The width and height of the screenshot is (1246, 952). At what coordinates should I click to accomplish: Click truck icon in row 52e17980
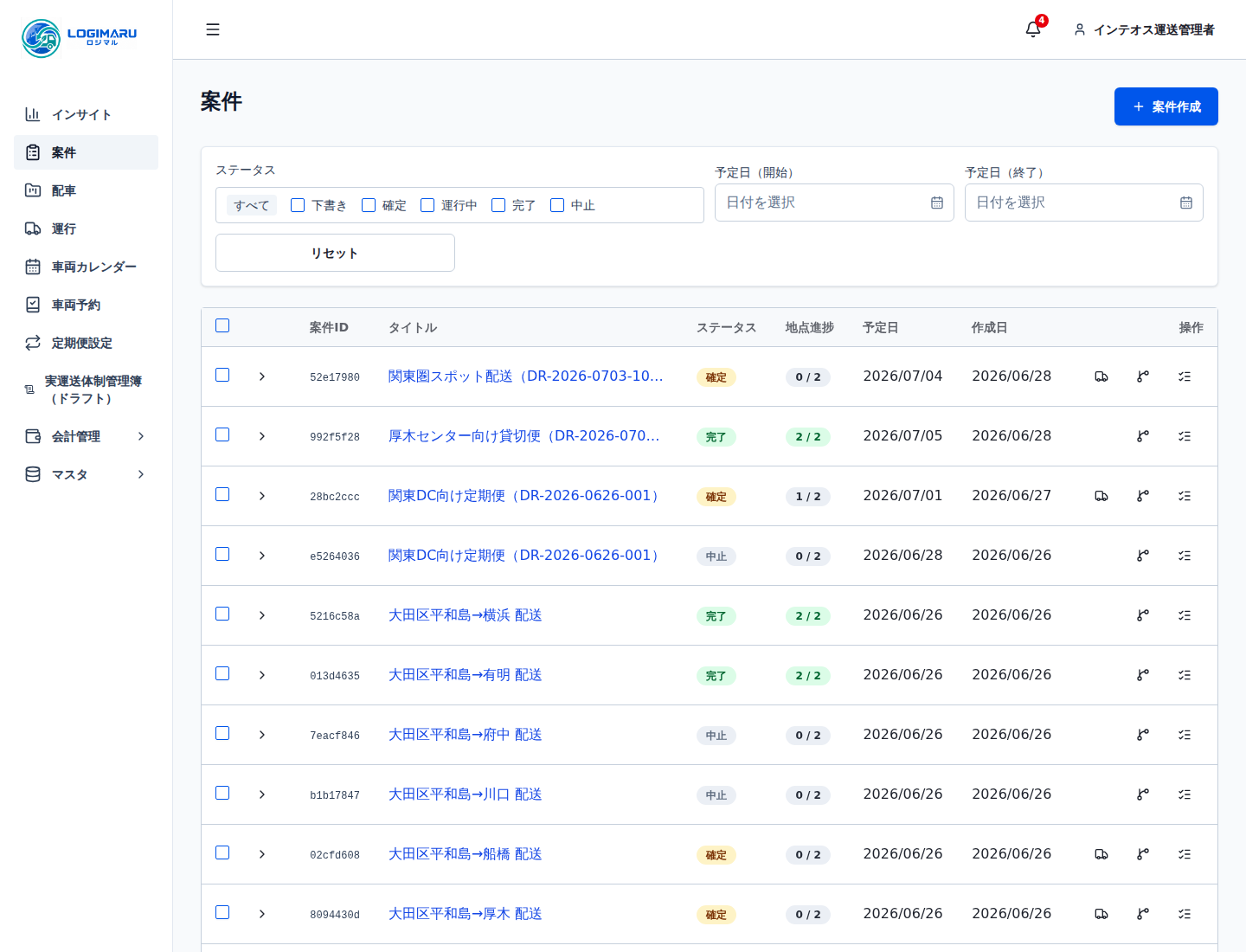coord(1101,376)
